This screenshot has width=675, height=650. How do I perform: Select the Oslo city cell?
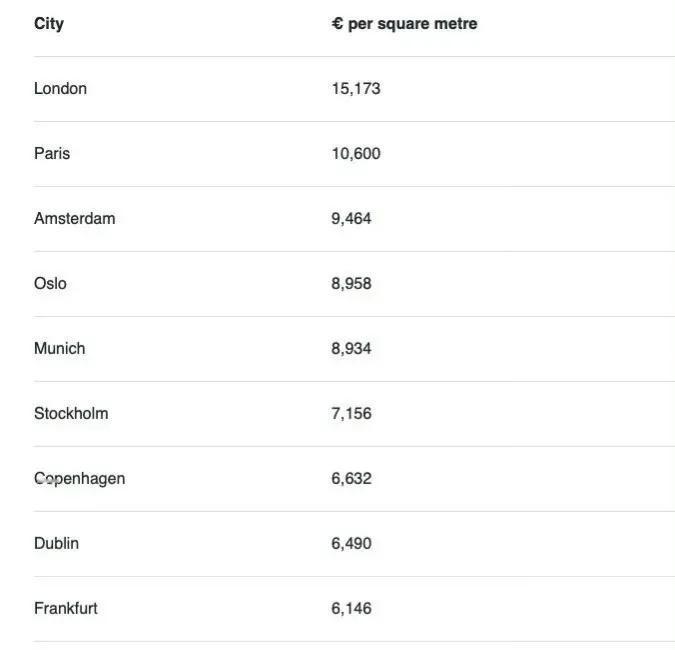(50, 284)
